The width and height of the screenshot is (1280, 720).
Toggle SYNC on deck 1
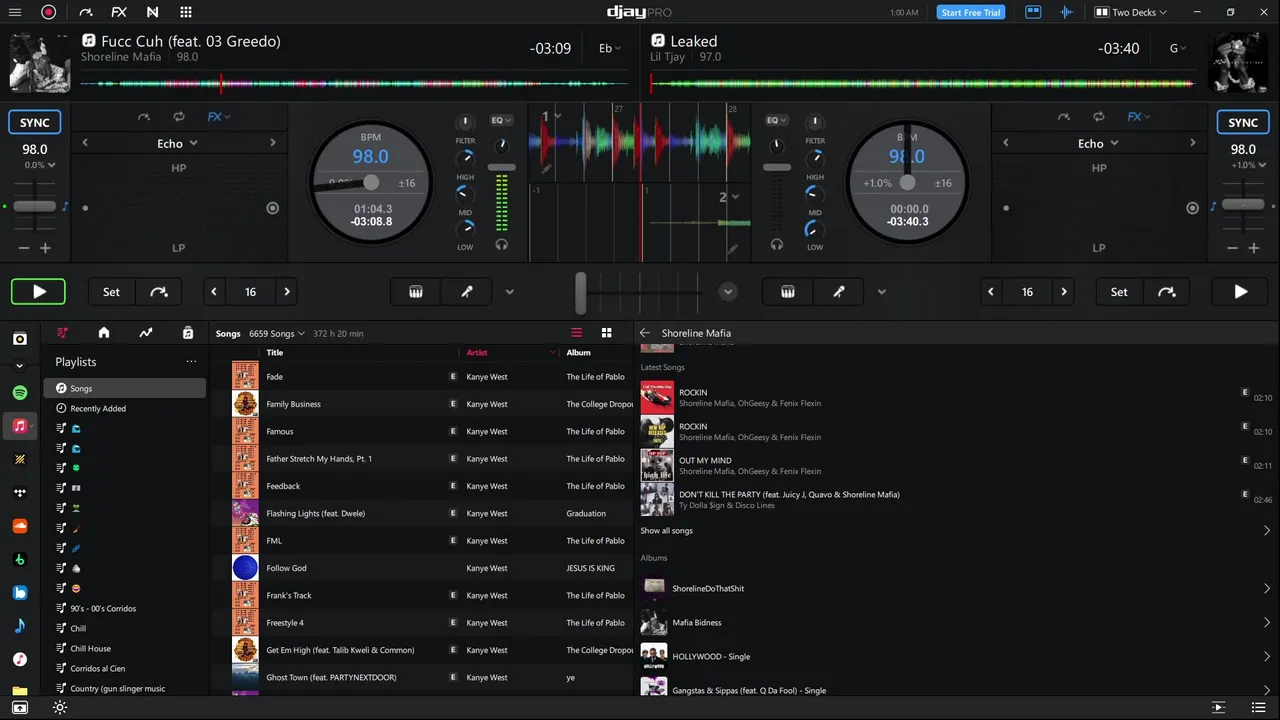tap(35, 123)
